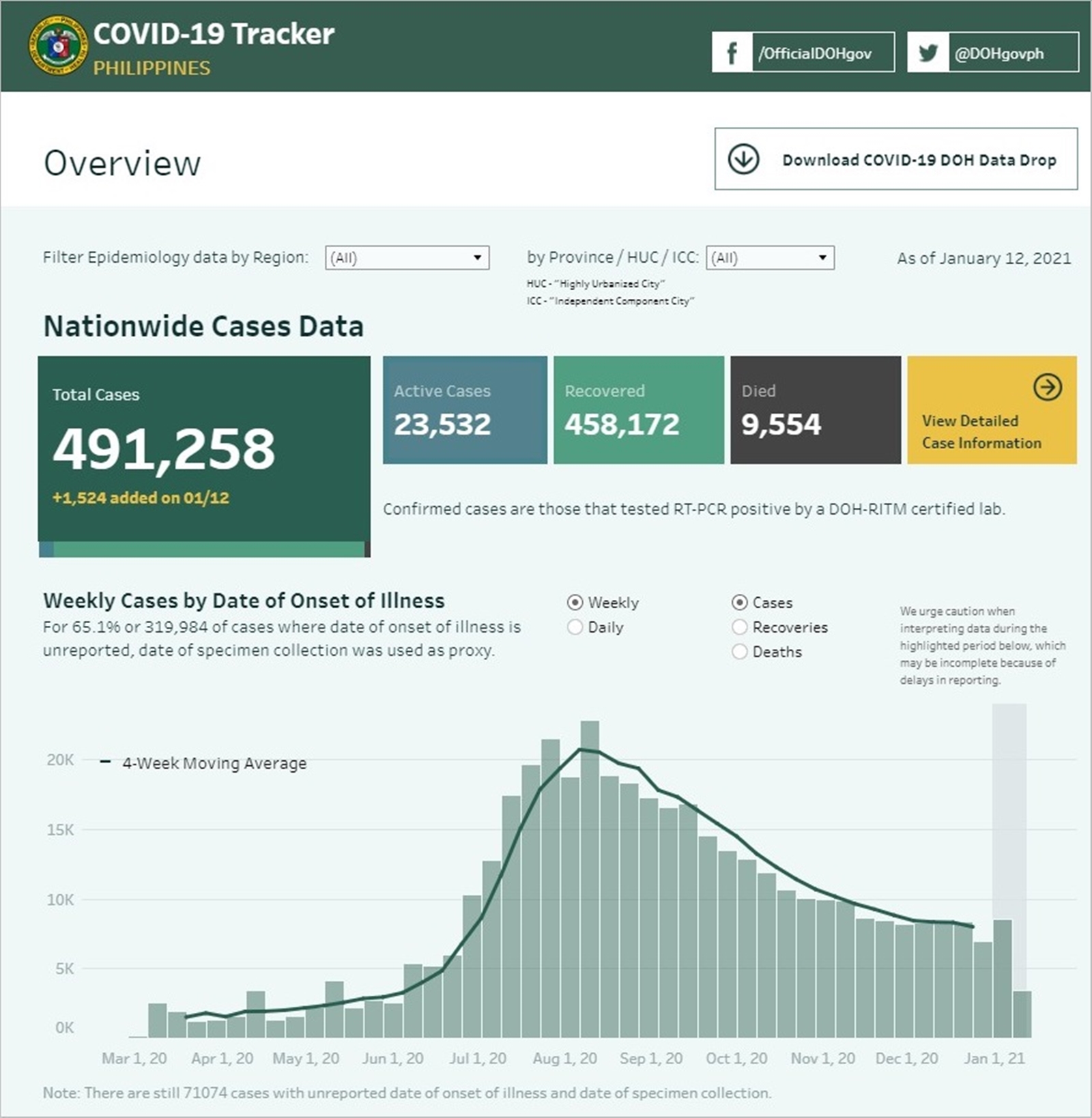Viewport: 1092px width, 1118px height.
Task: Click the COVID-19 Tracker title text
Action: (x=214, y=33)
